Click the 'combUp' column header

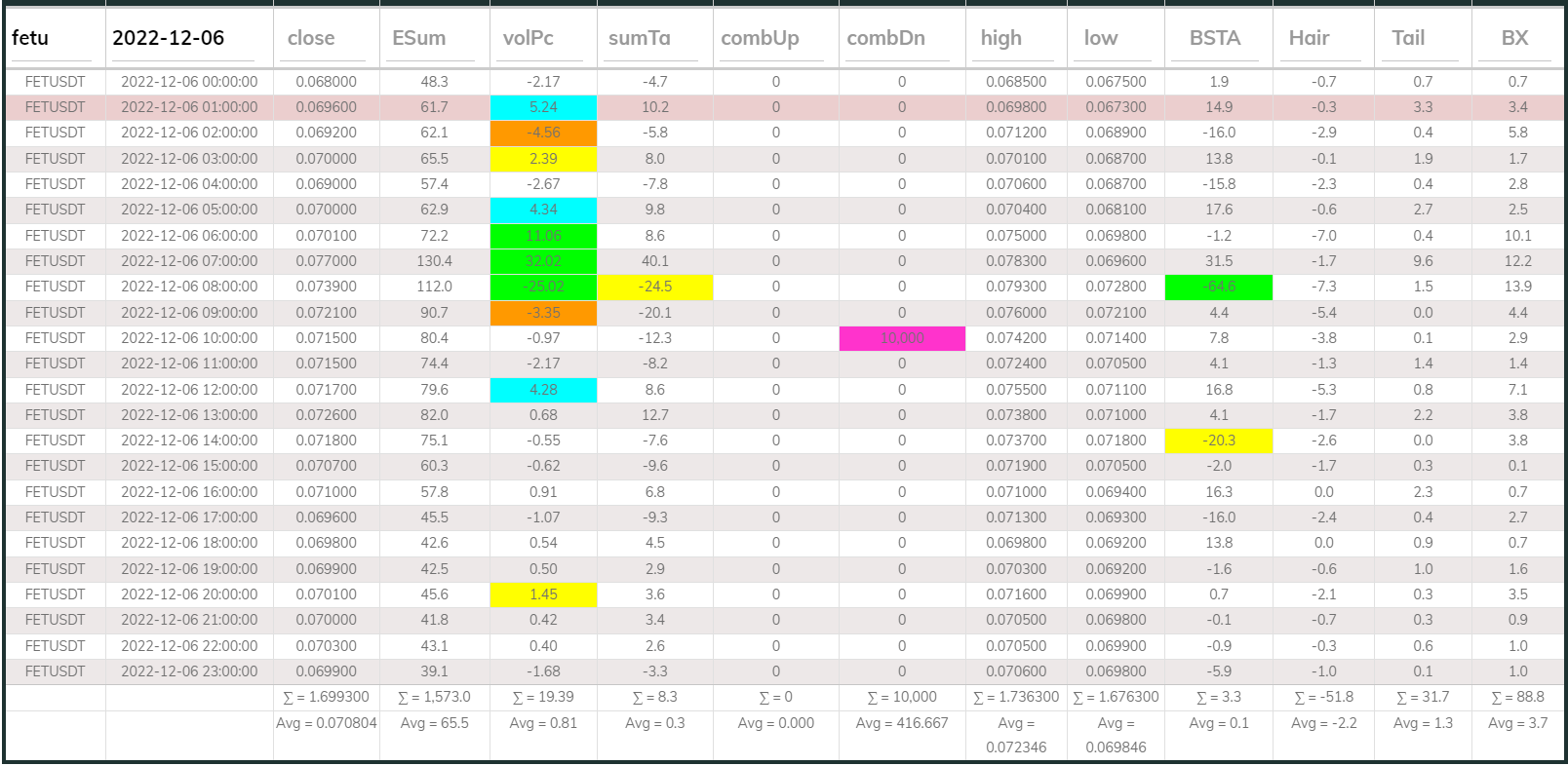(x=760, y=38)
